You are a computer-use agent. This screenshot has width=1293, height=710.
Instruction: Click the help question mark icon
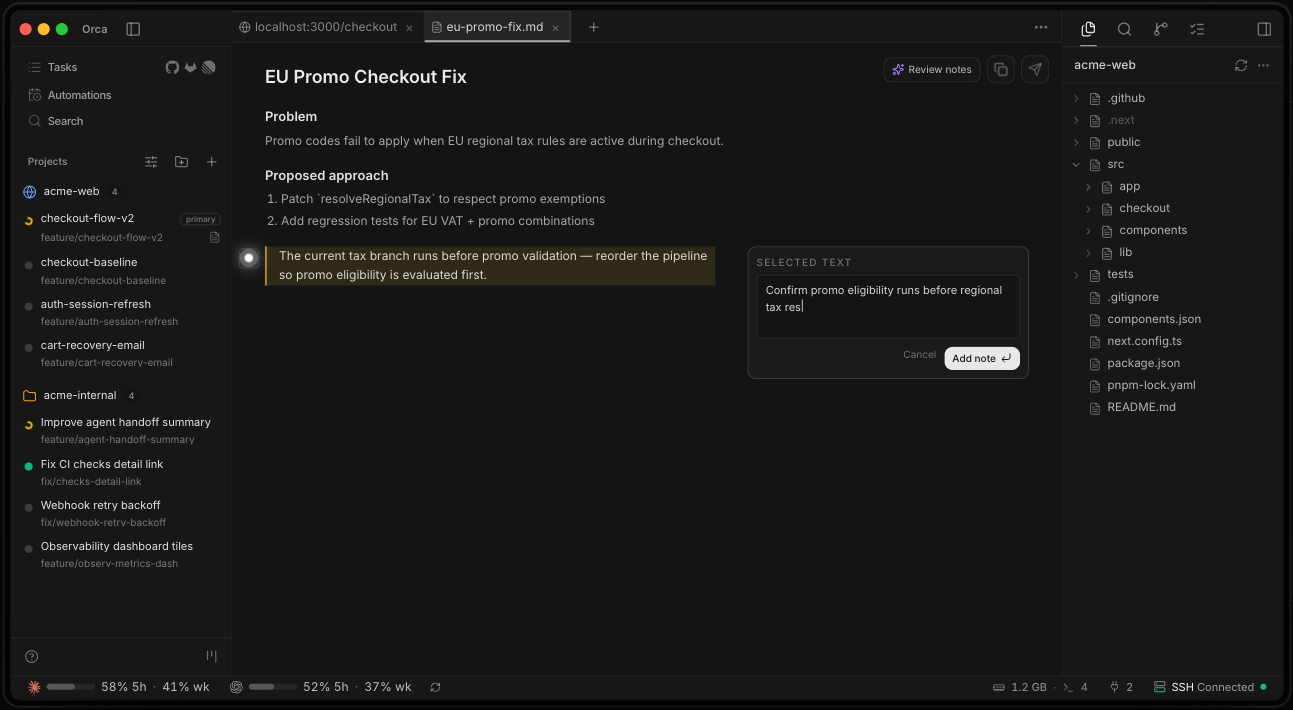[x=31, y=657]
